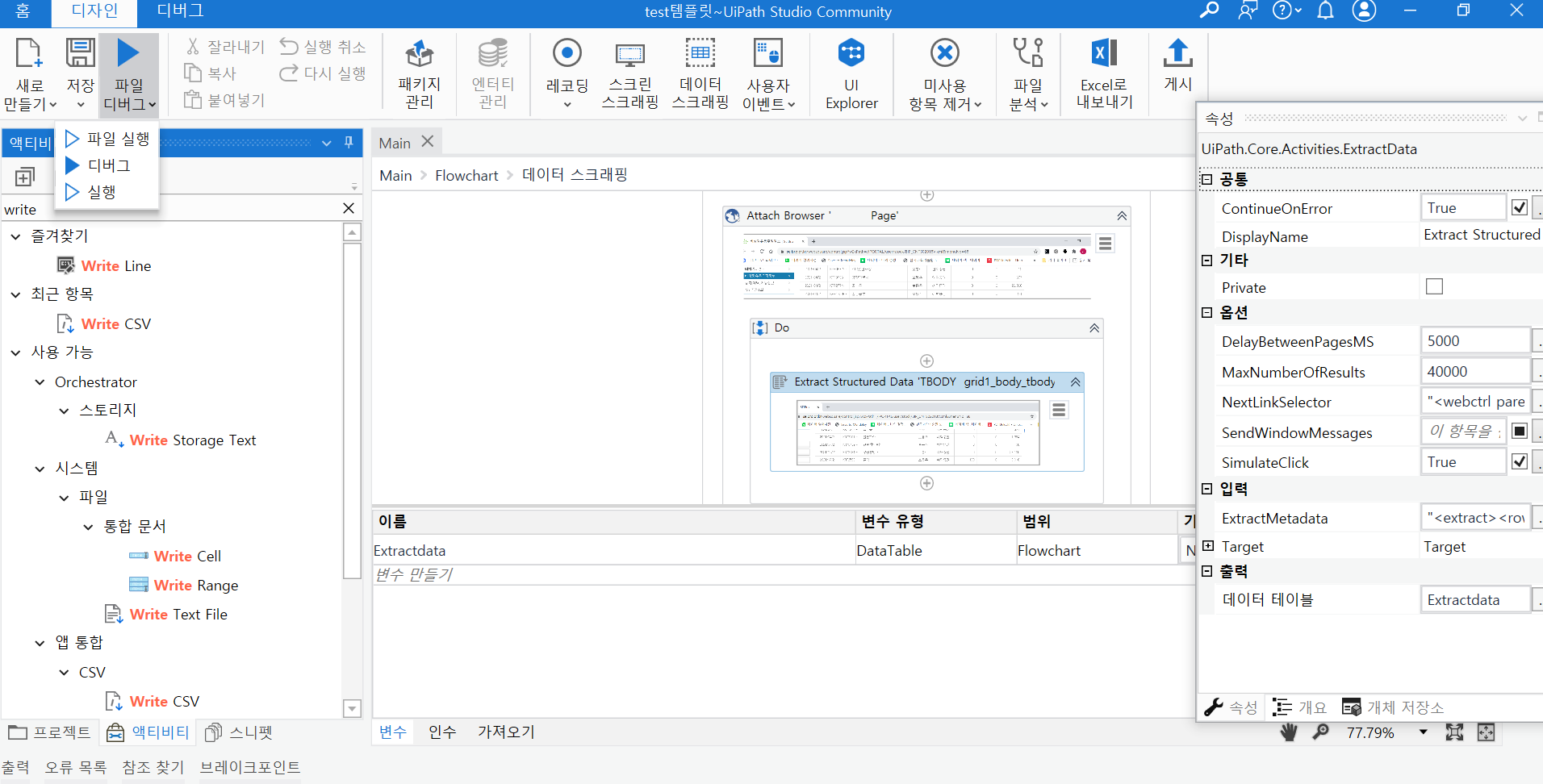This screenshot has width=1543, height=784.
Task: Open 패키지 관리 package manager
Action: tap(420, 74)
